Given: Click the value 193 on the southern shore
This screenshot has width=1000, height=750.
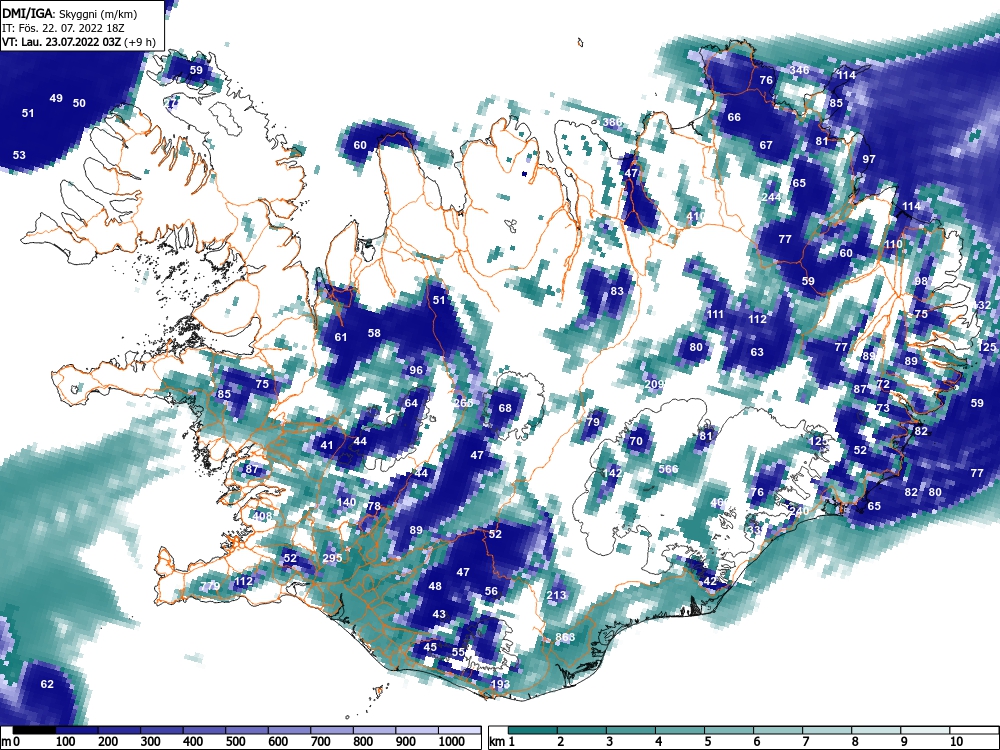Looking at the screenshot, I should pyautogui.click(x=501, y=684).
